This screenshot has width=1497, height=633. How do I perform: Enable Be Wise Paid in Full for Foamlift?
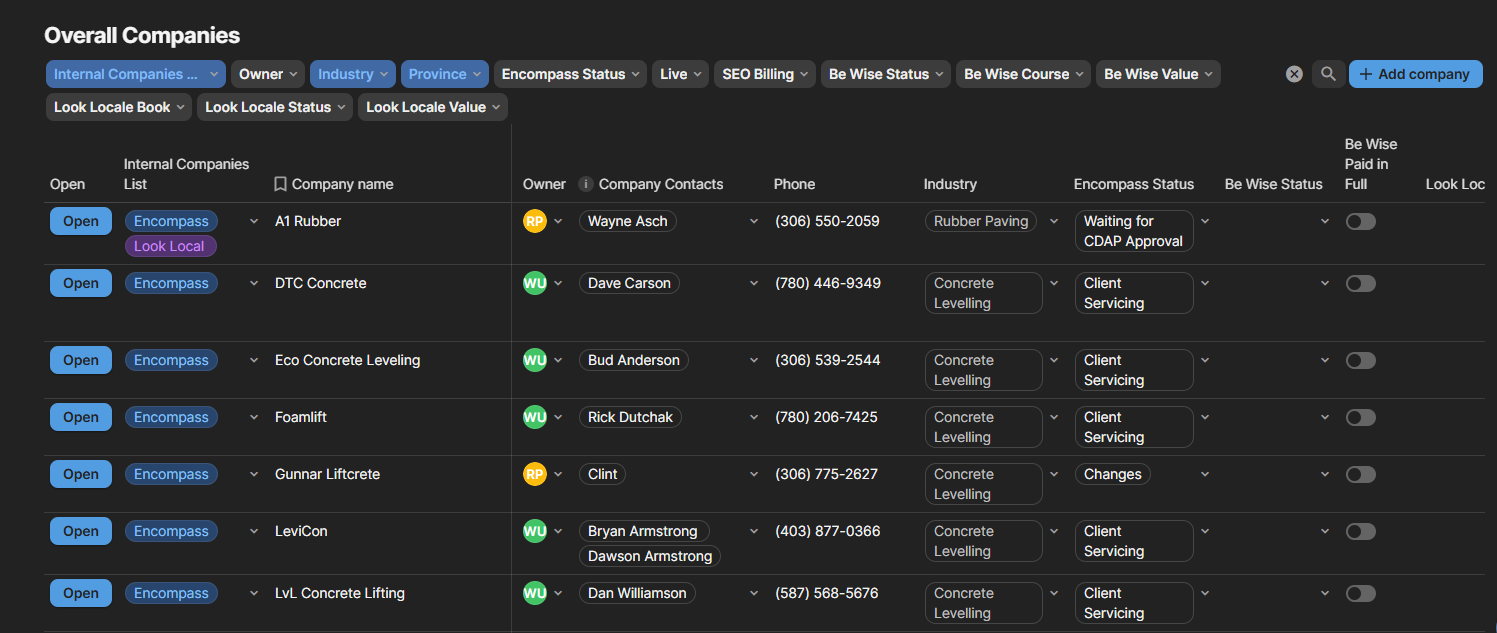click(x=1360, y=417)
